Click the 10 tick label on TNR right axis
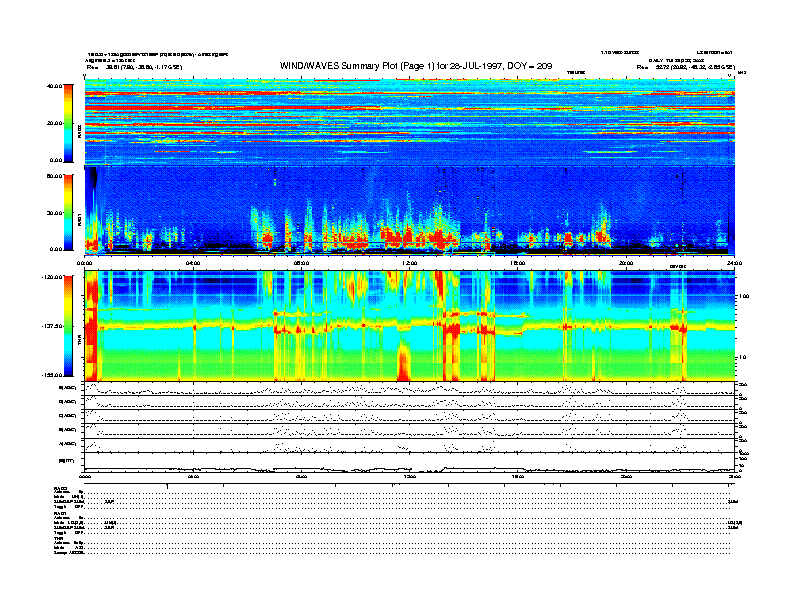Image resolution: width=792 pixels, height=612 pixels. (744, 358)
